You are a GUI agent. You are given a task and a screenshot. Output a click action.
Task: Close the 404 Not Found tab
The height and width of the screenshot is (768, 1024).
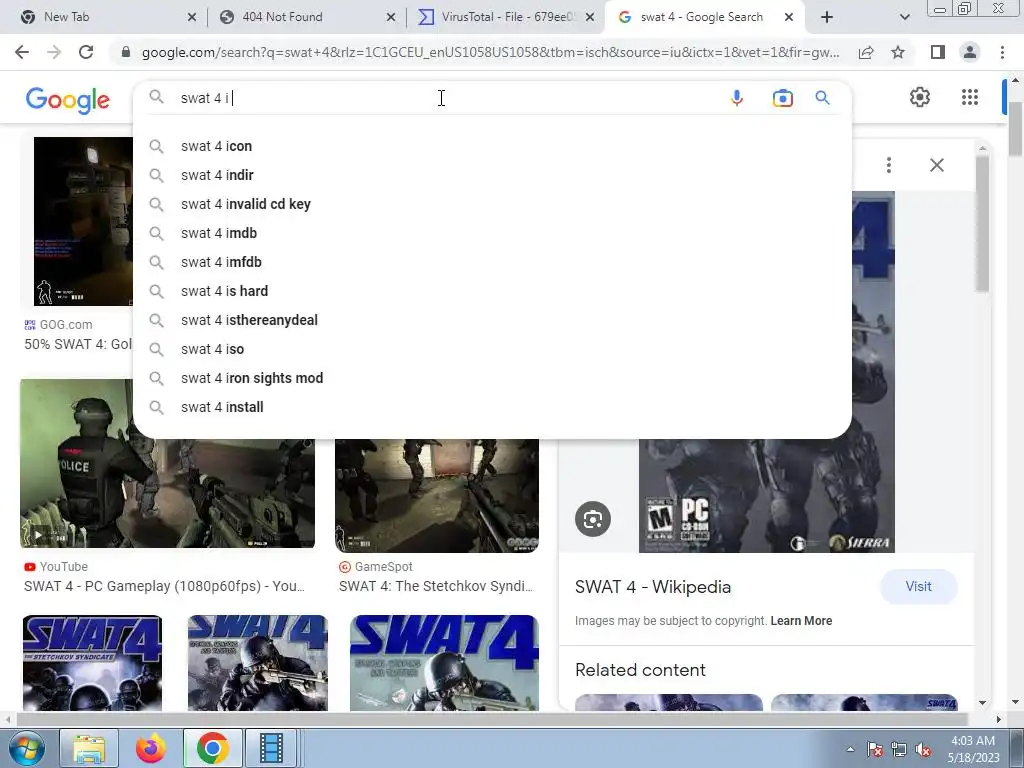click(x=391, y=18)
